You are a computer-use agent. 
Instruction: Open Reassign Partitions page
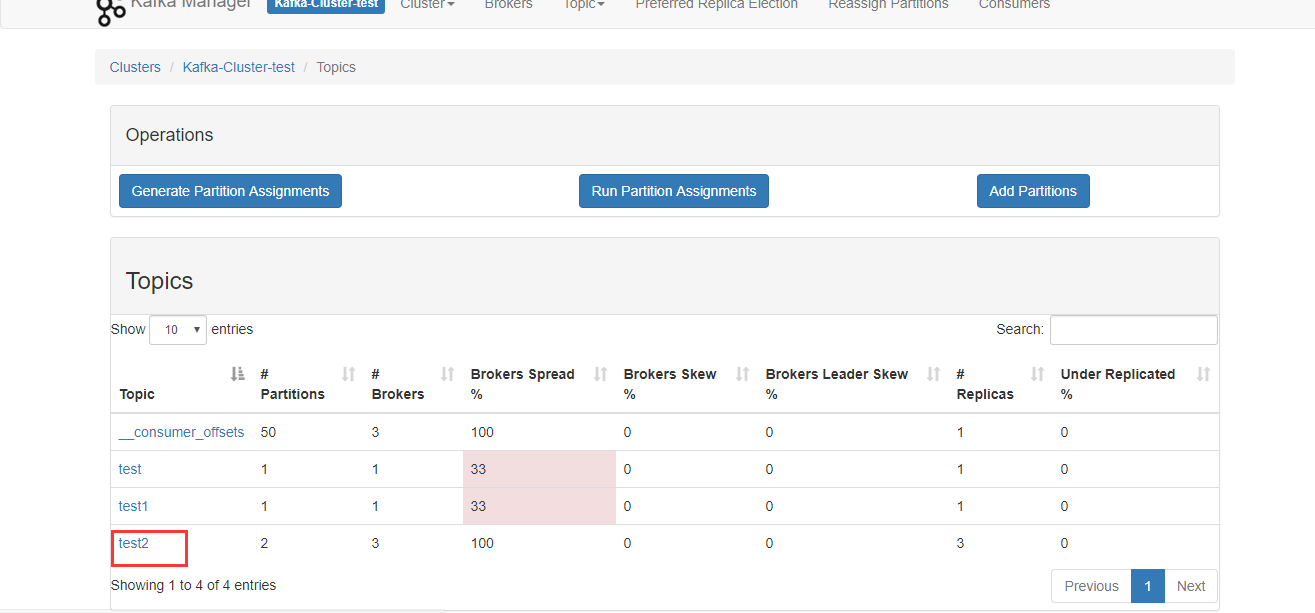[x=888, y=5]
